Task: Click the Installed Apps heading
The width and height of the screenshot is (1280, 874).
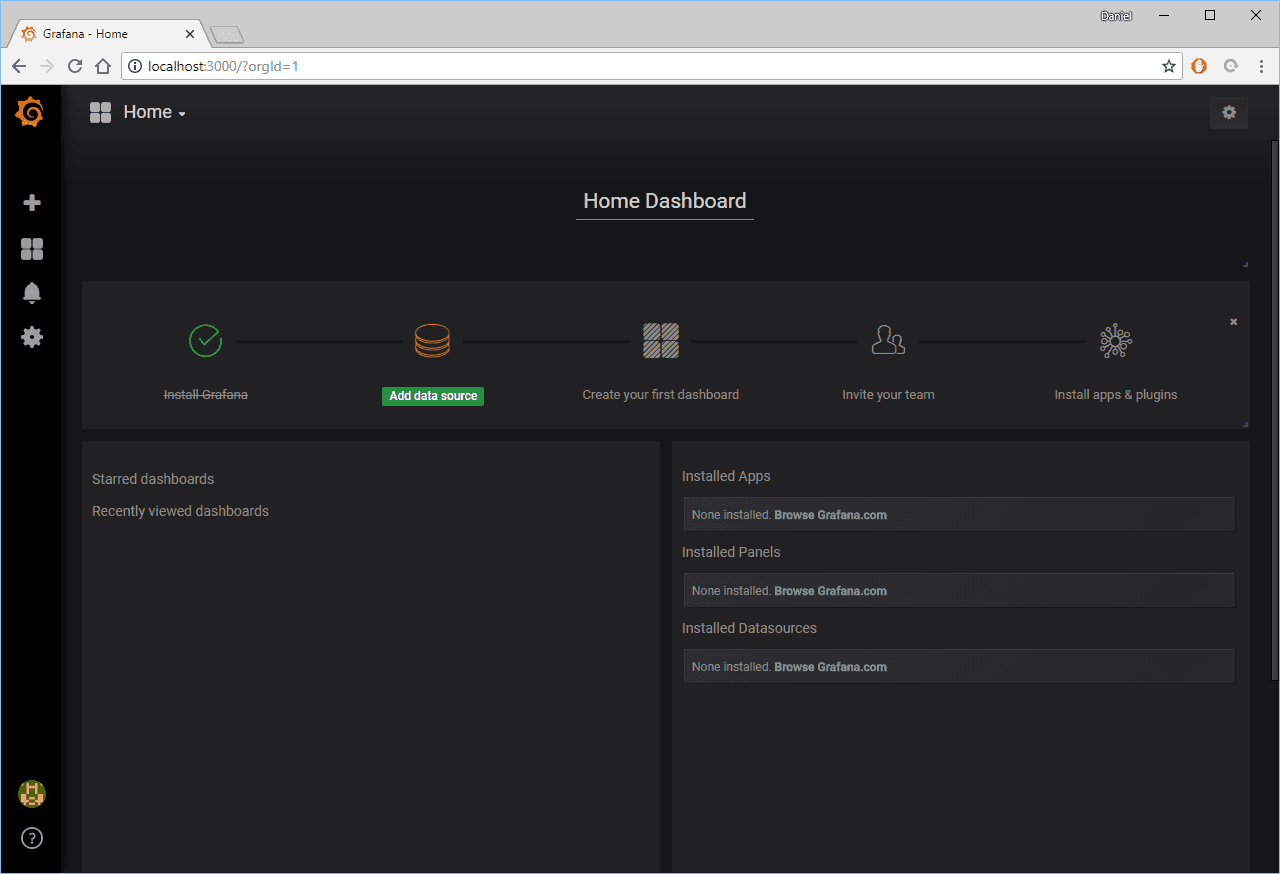Action: pos(726,476)
